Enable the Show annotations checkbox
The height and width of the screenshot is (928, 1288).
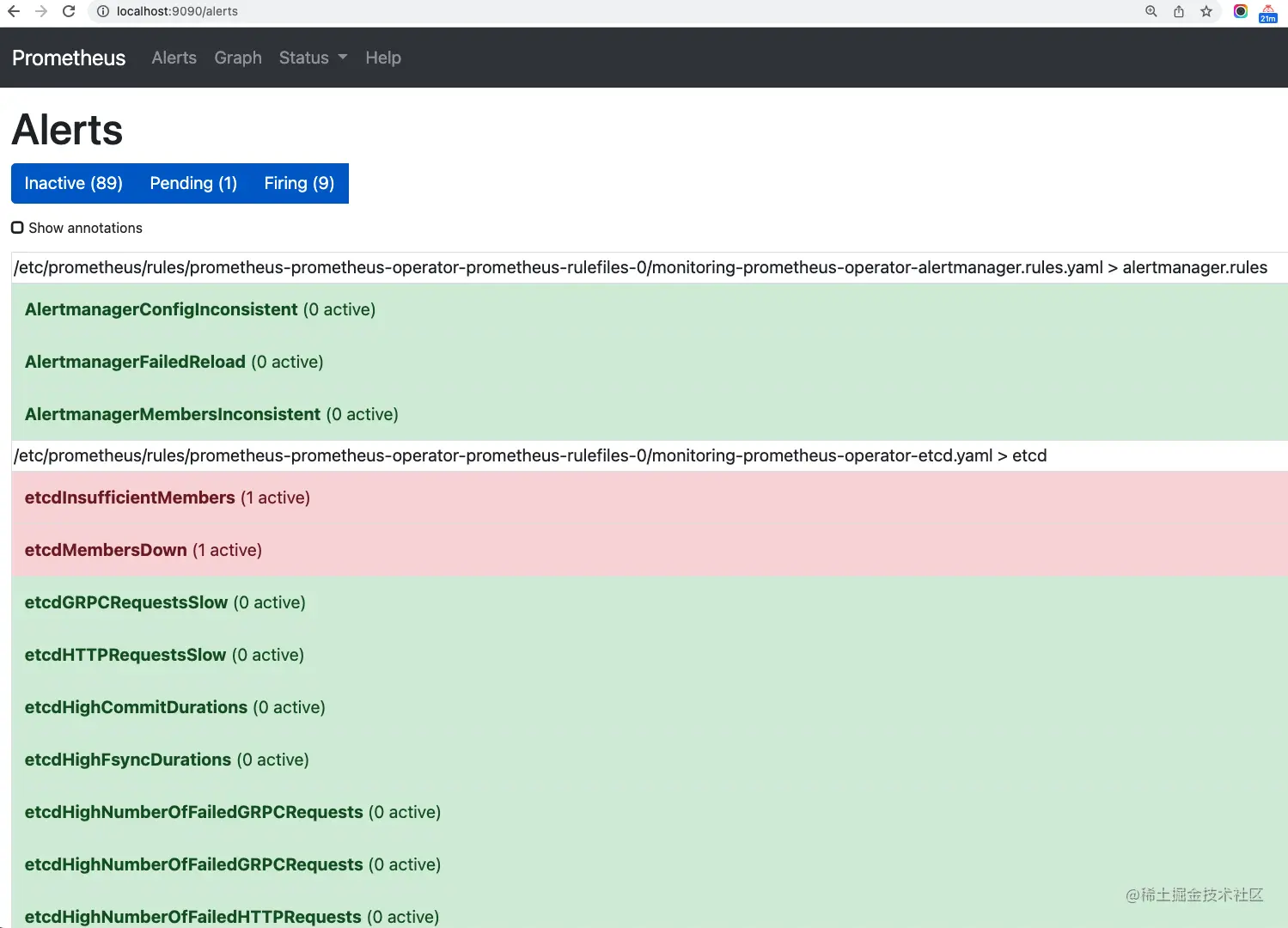pos(17,228)
